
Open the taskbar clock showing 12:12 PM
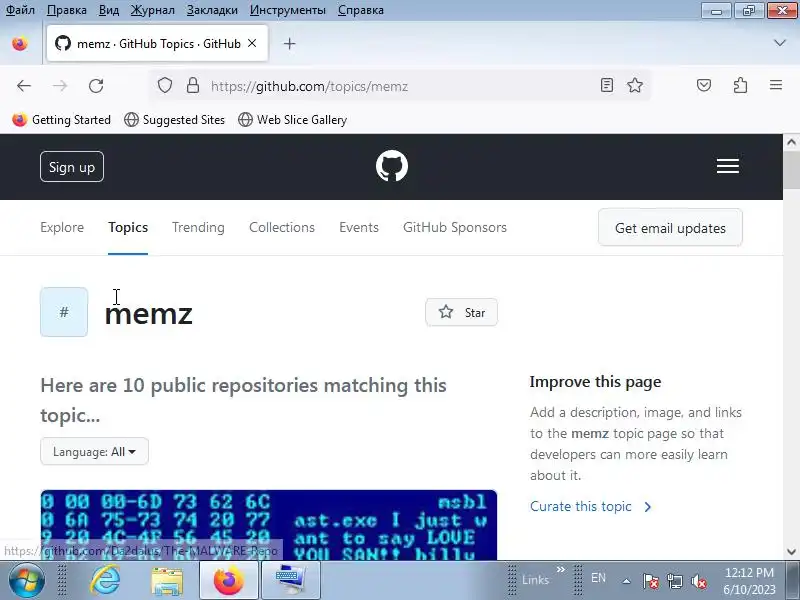(x=749, y=581)
